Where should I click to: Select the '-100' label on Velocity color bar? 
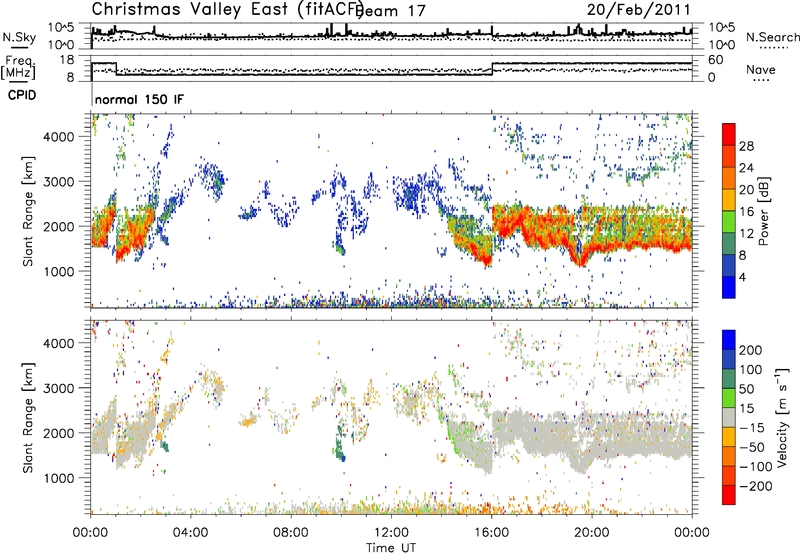click(756, 467)
